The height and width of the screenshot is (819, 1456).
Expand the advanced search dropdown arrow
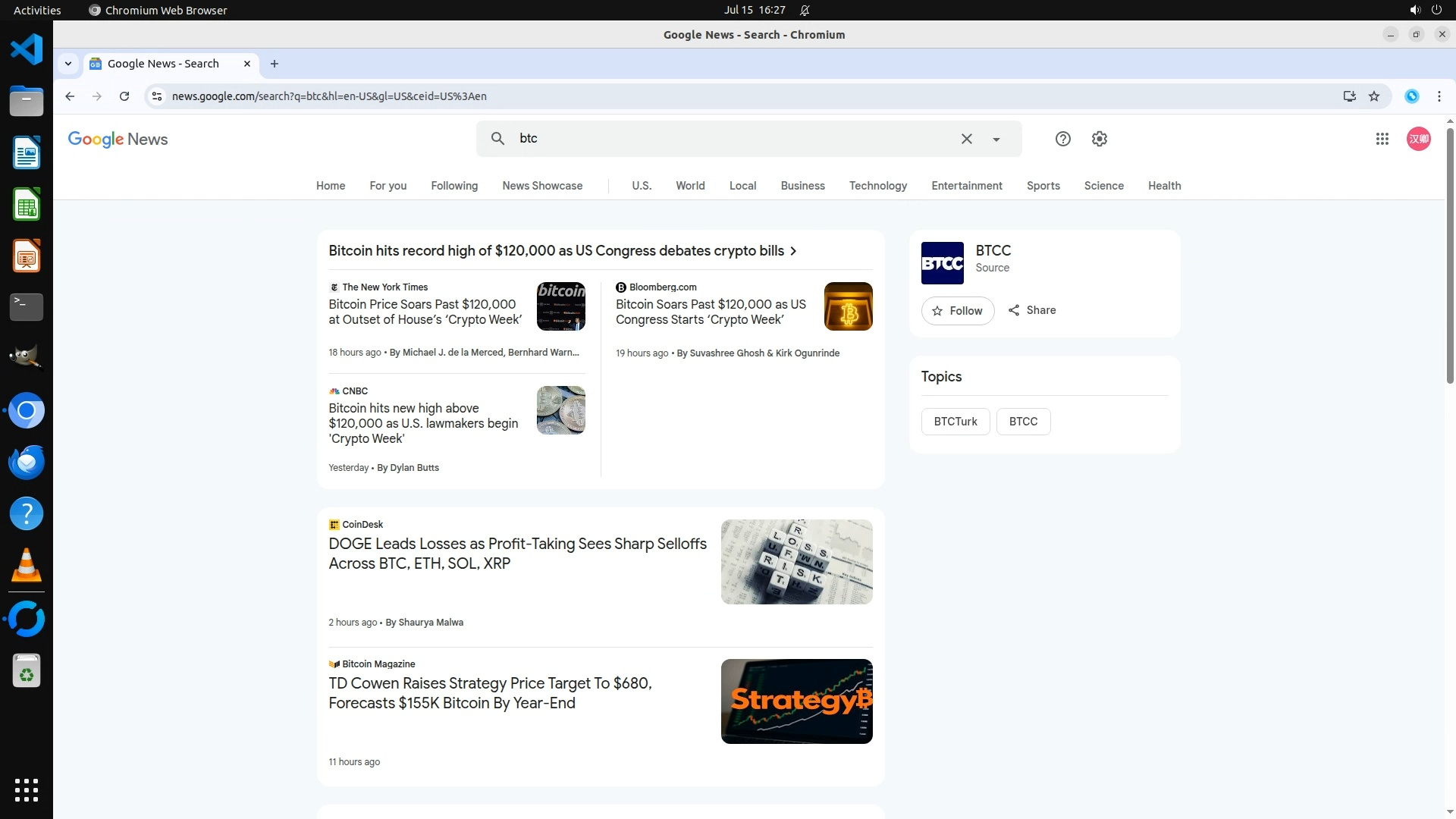coord(996,140)
